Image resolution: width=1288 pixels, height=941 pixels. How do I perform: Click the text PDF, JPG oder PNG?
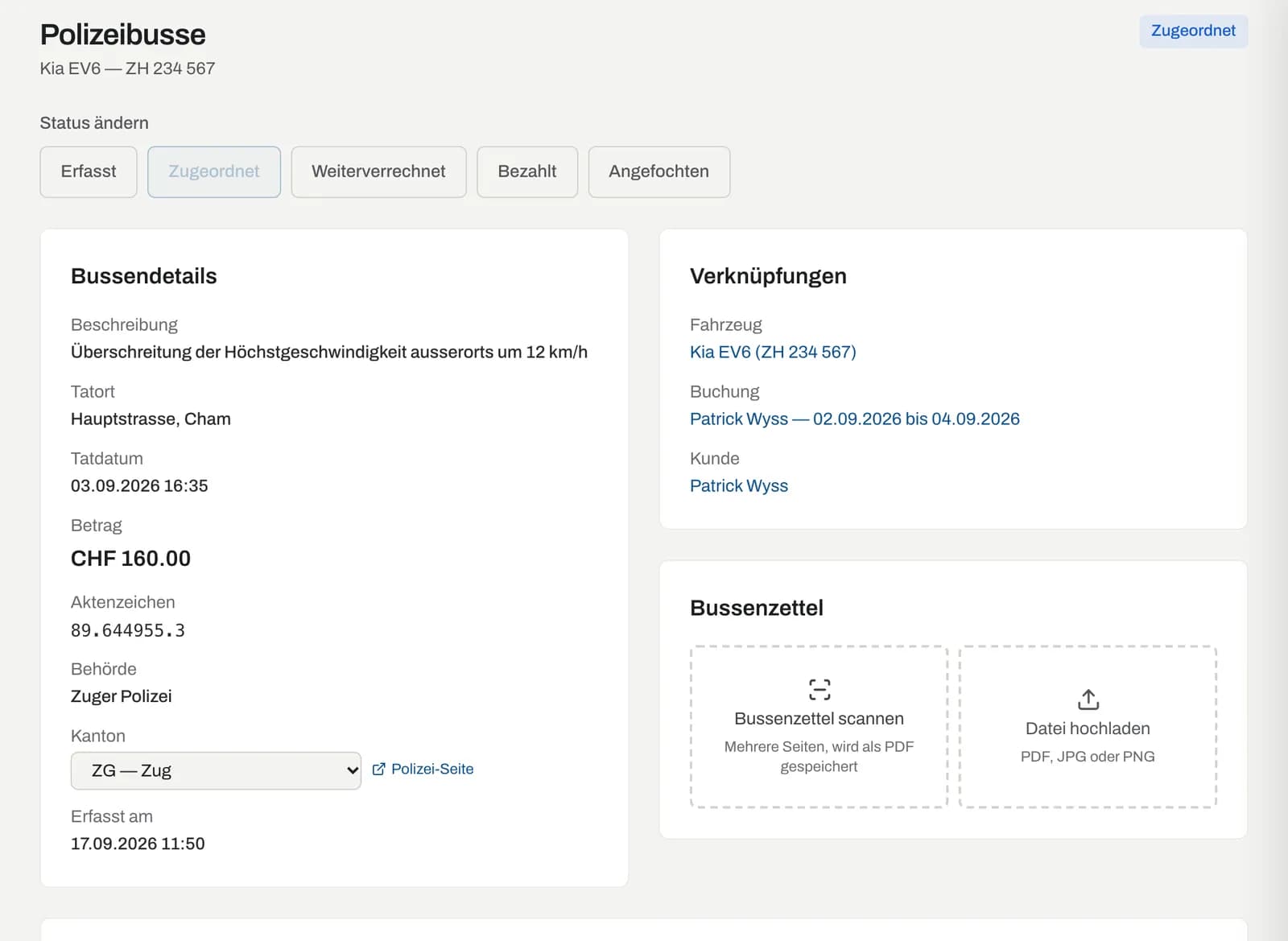[x=1088, y=757]
